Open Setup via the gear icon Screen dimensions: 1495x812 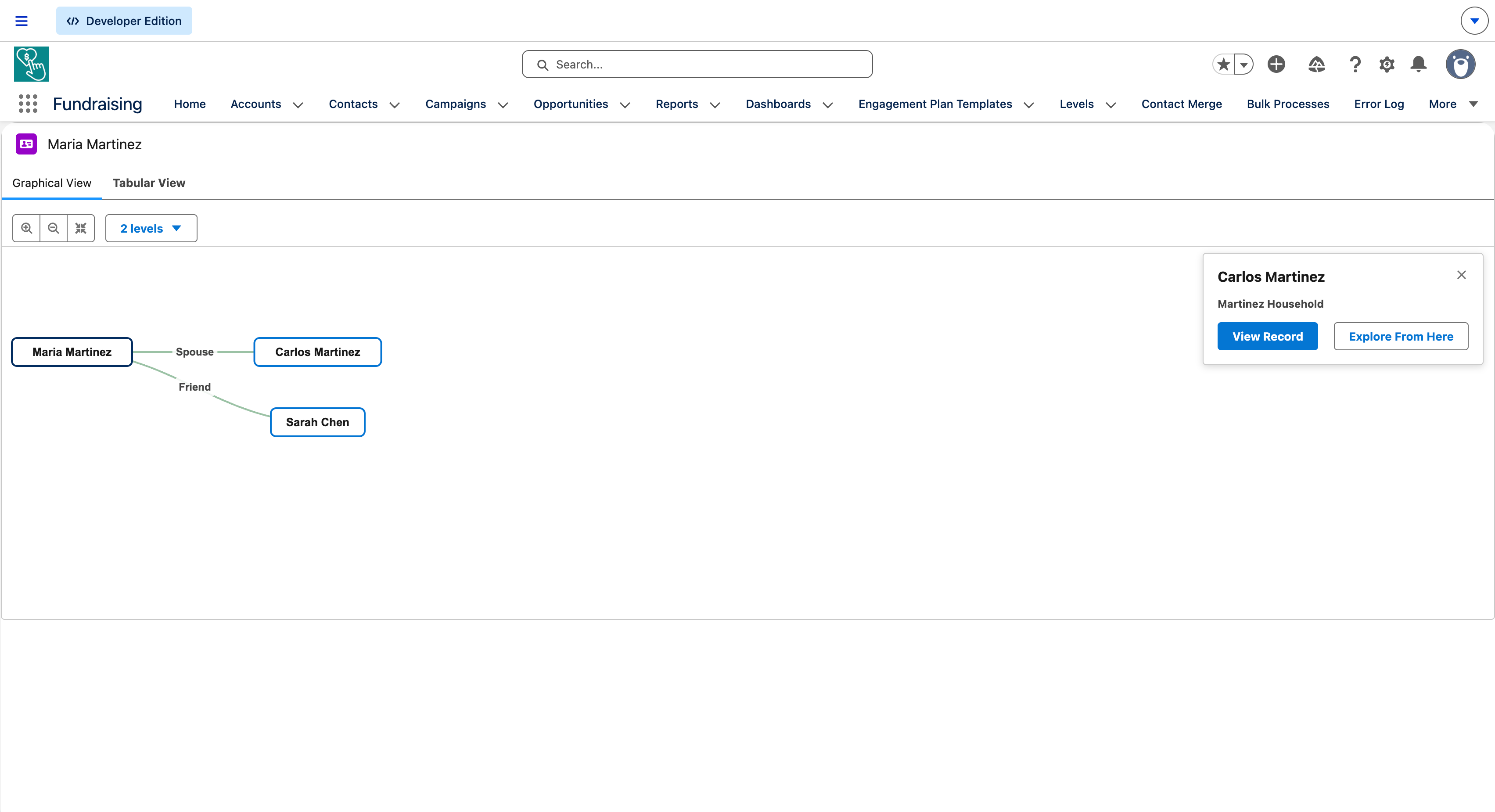point(1387,64)
